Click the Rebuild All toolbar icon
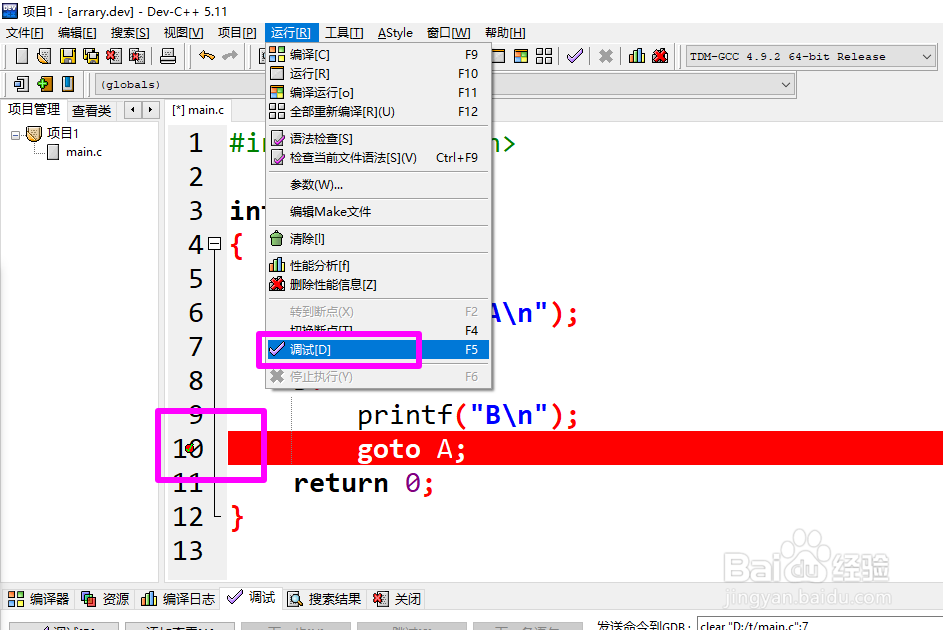943x630 pixels. [544, 57]
